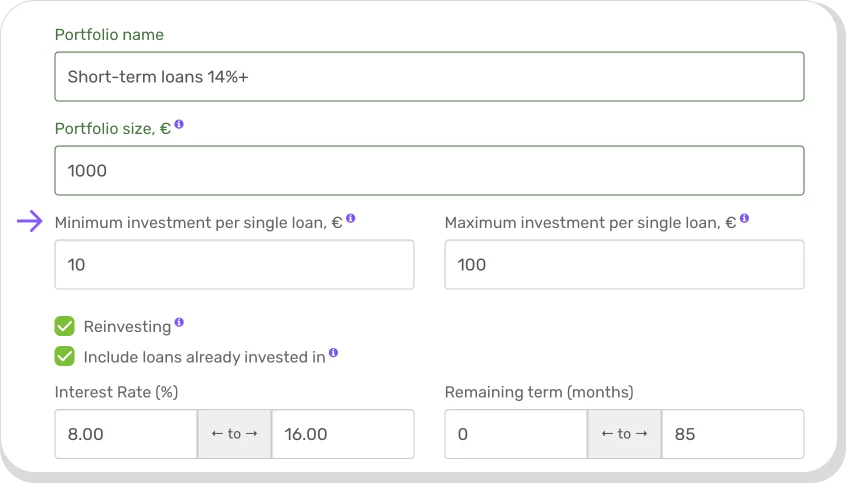Select the Minimum investment field showing 10

click(234, 265)
